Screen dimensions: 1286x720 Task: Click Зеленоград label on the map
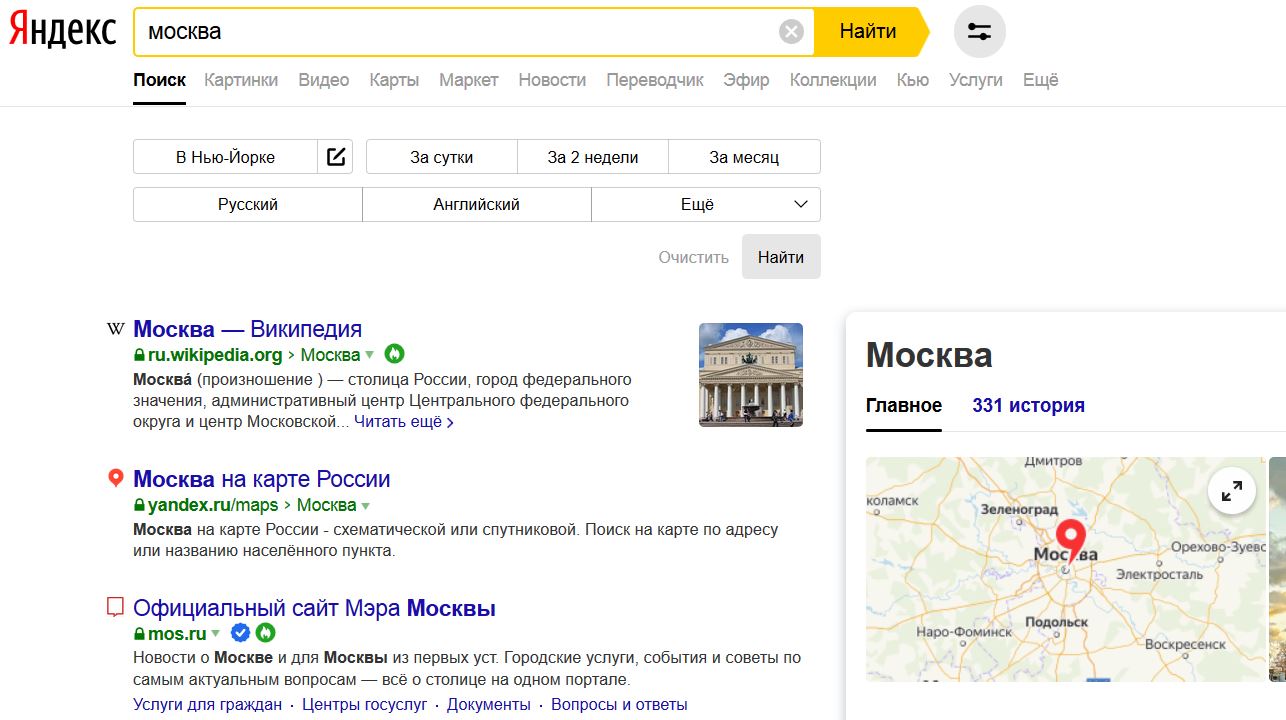pyautogui.click(x=1018, y=509)
